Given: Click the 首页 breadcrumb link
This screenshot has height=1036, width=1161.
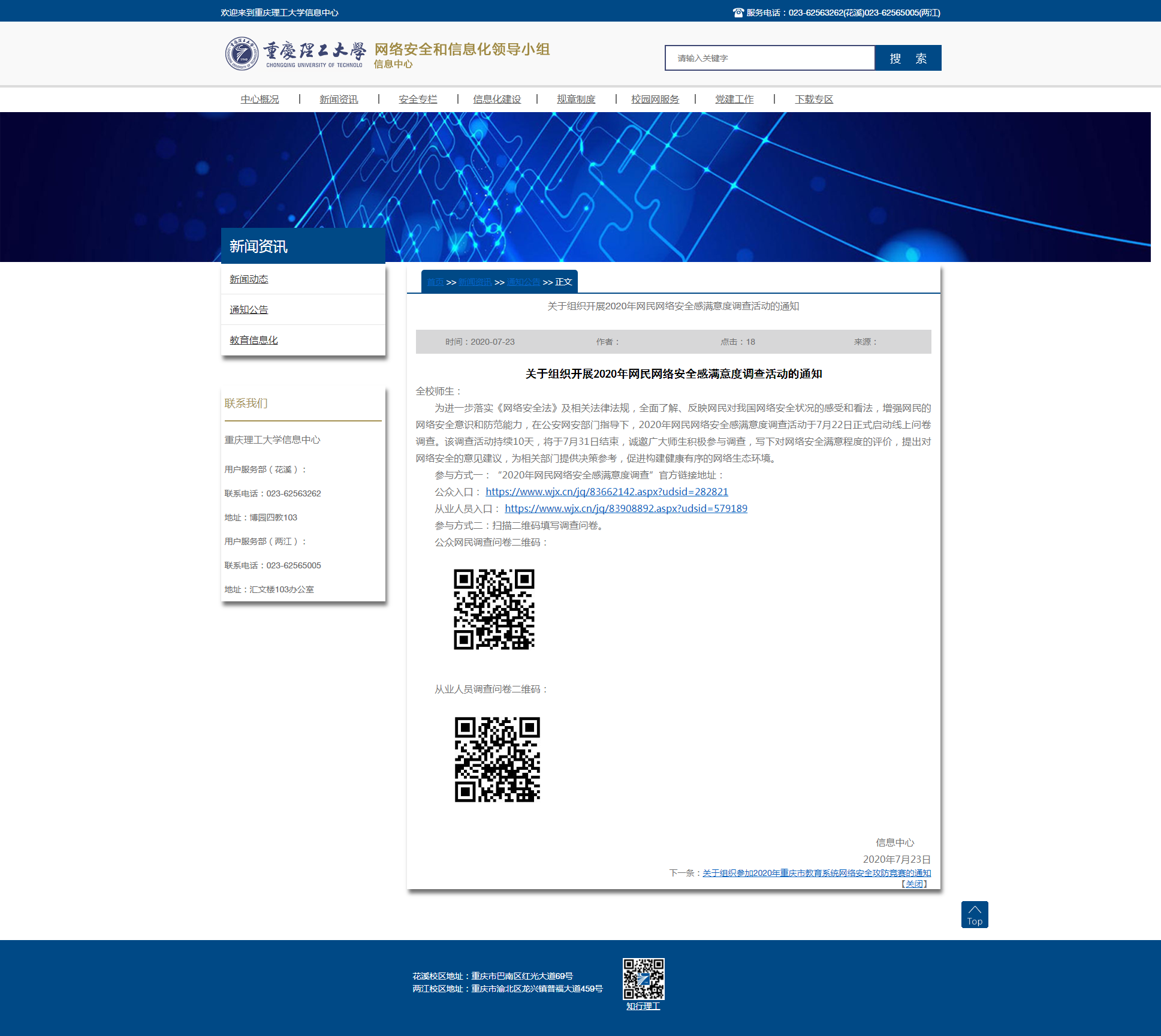Looking at the screenshot, I should (x=435, y=282).
